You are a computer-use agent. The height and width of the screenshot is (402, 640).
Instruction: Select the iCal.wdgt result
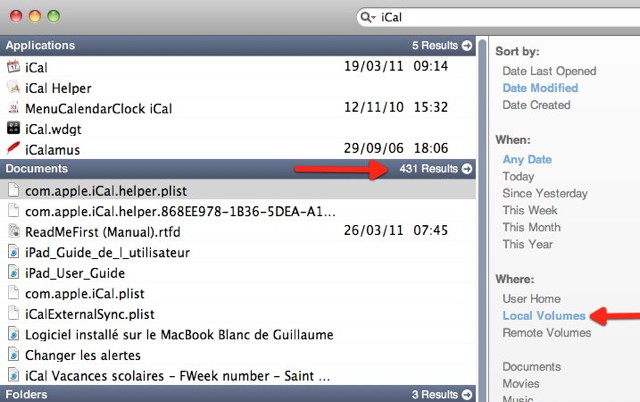238,129
